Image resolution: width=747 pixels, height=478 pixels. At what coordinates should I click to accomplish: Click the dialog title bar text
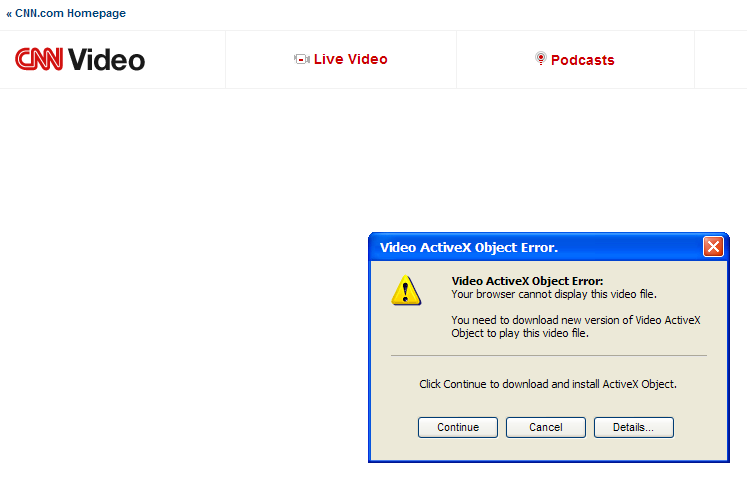(x=469, y=247)
